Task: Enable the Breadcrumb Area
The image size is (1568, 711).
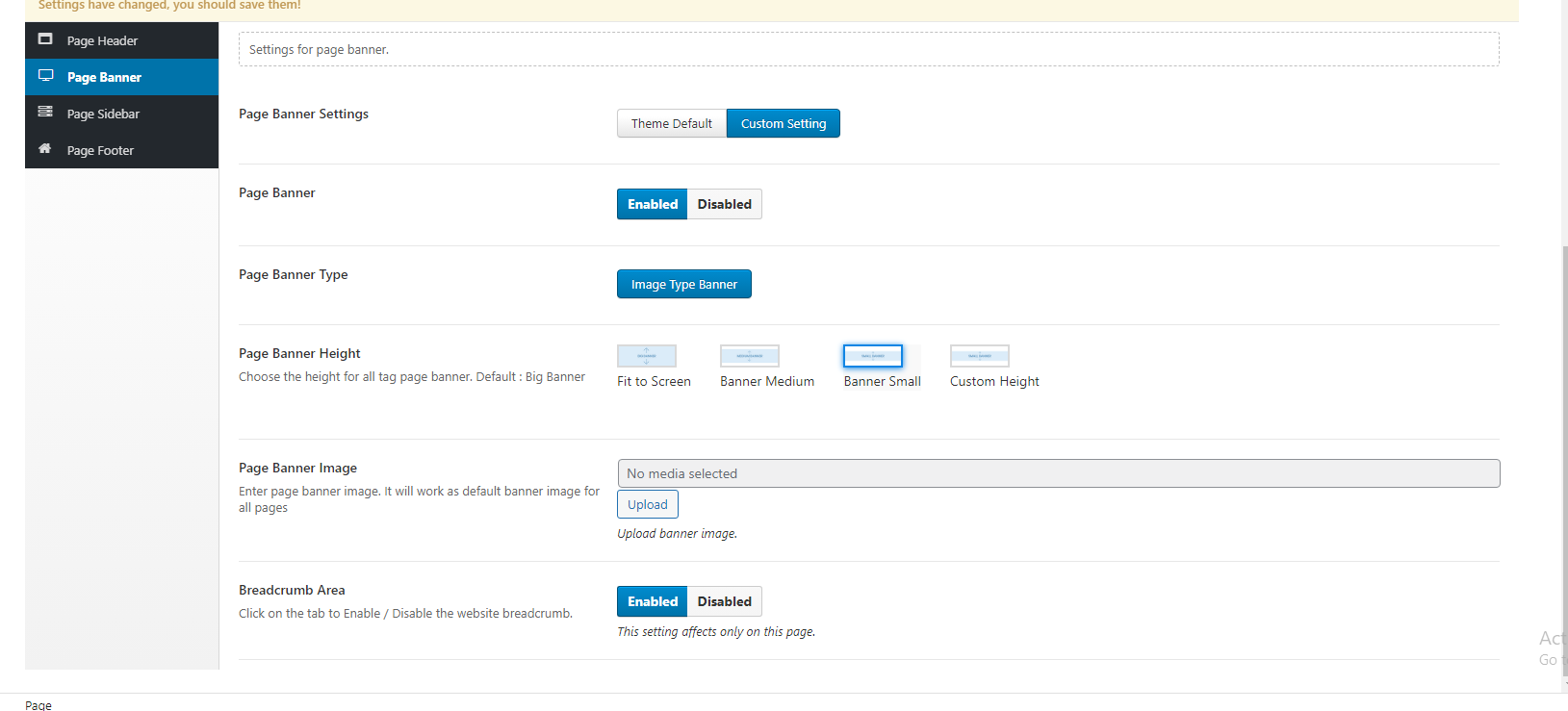Action: (653, 601)
